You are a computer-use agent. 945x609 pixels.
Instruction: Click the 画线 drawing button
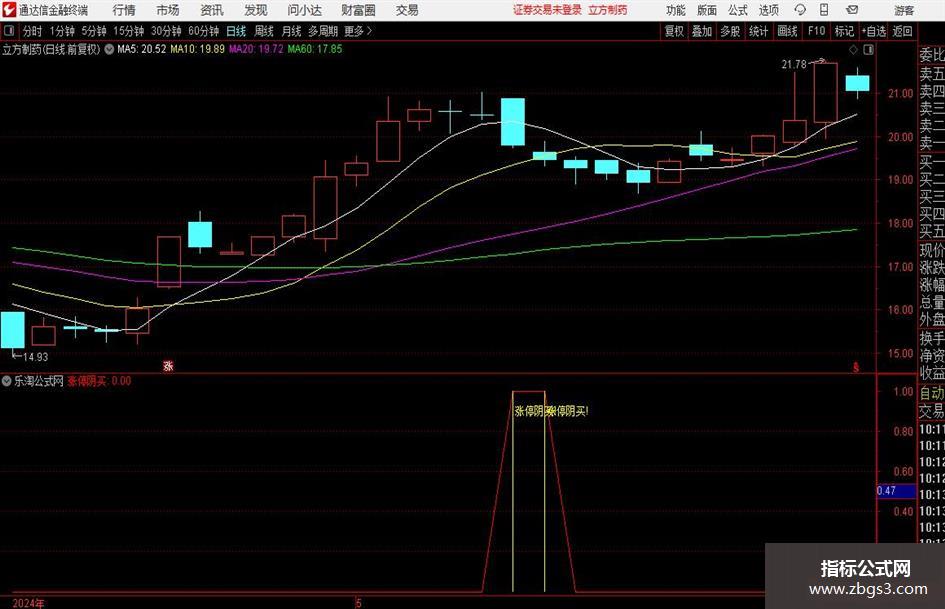coord(787,31)
